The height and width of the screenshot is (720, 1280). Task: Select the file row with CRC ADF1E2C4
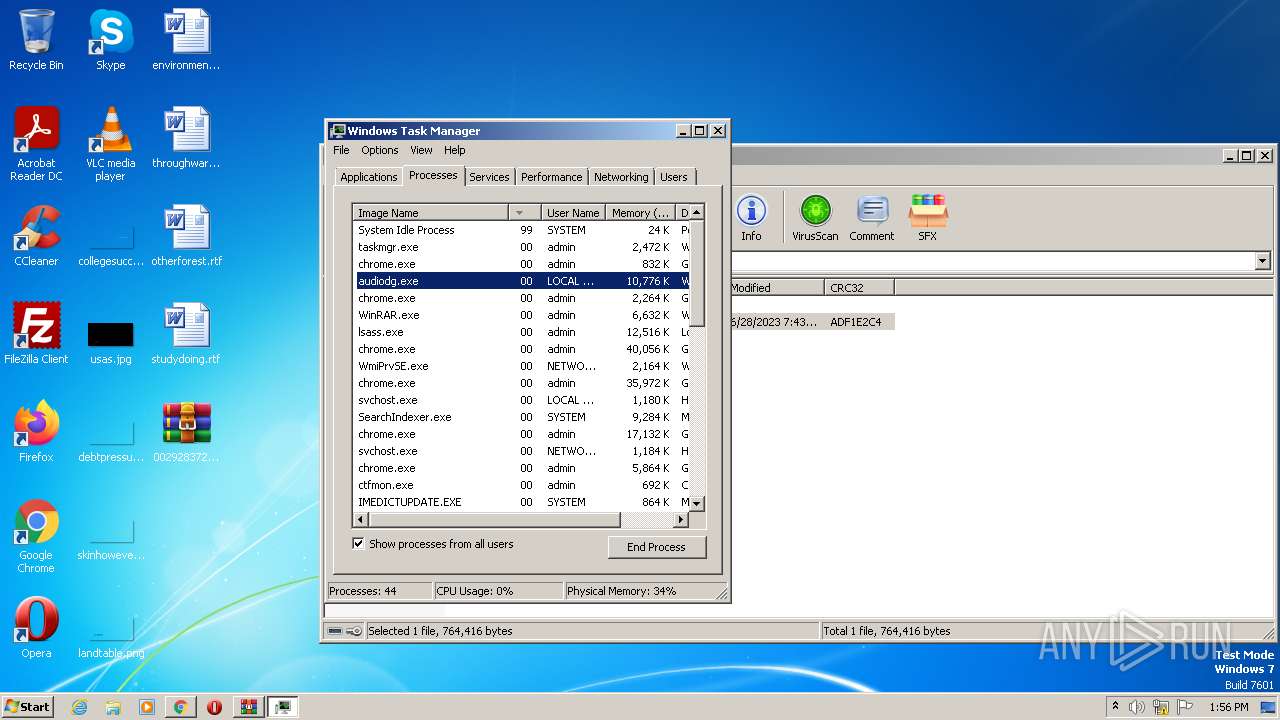(x=812, y=322)
